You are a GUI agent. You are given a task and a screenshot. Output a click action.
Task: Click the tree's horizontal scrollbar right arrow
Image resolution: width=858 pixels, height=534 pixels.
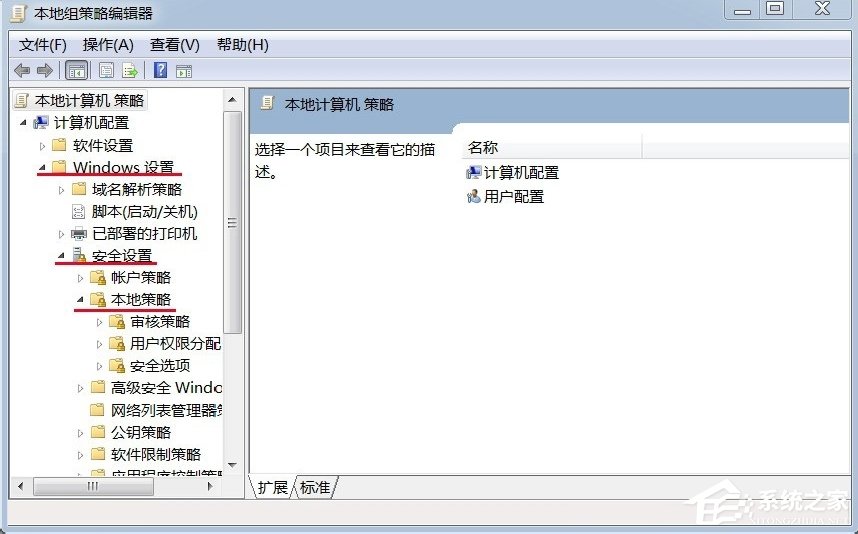tap(210, 486)
